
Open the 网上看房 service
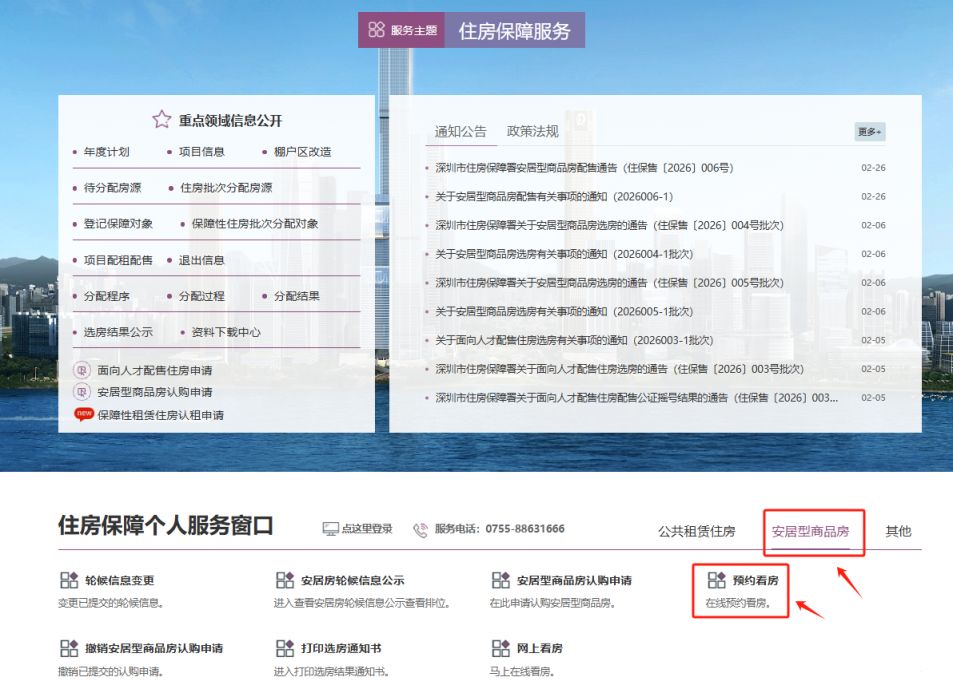coord(540,648)
